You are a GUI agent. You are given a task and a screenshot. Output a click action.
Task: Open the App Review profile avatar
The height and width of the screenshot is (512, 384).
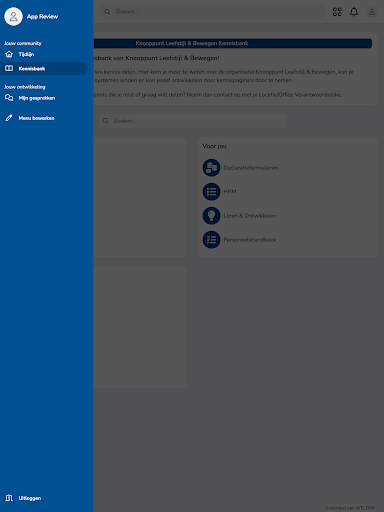(13, 16)
